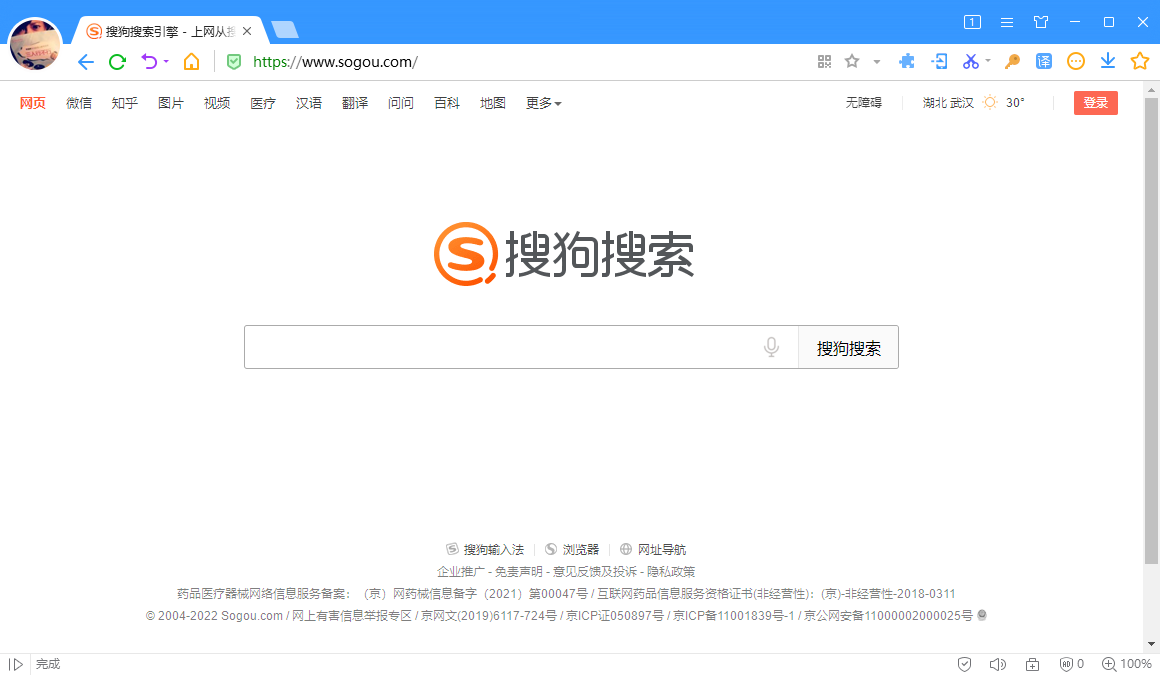Open the QR code icon in address bar
Screen dimensions: 1160x675
coord(824,61)
